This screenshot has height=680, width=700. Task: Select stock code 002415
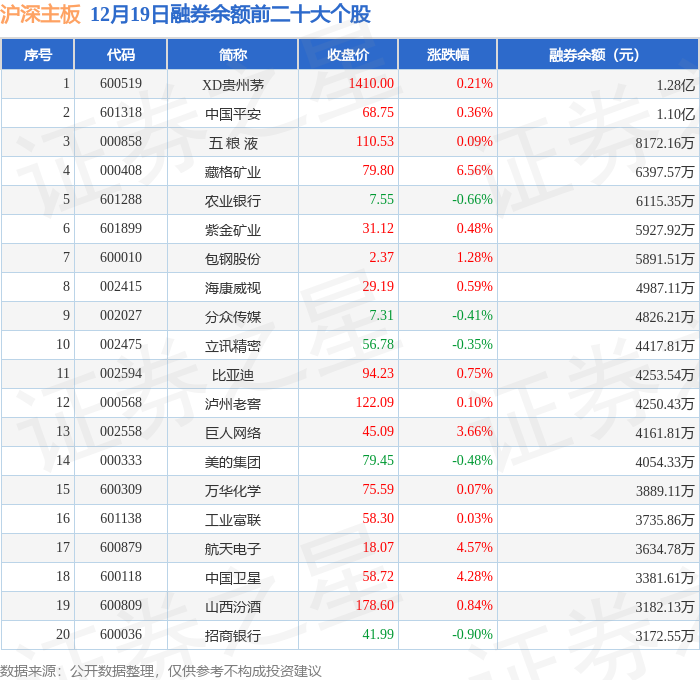pos(121,287)
